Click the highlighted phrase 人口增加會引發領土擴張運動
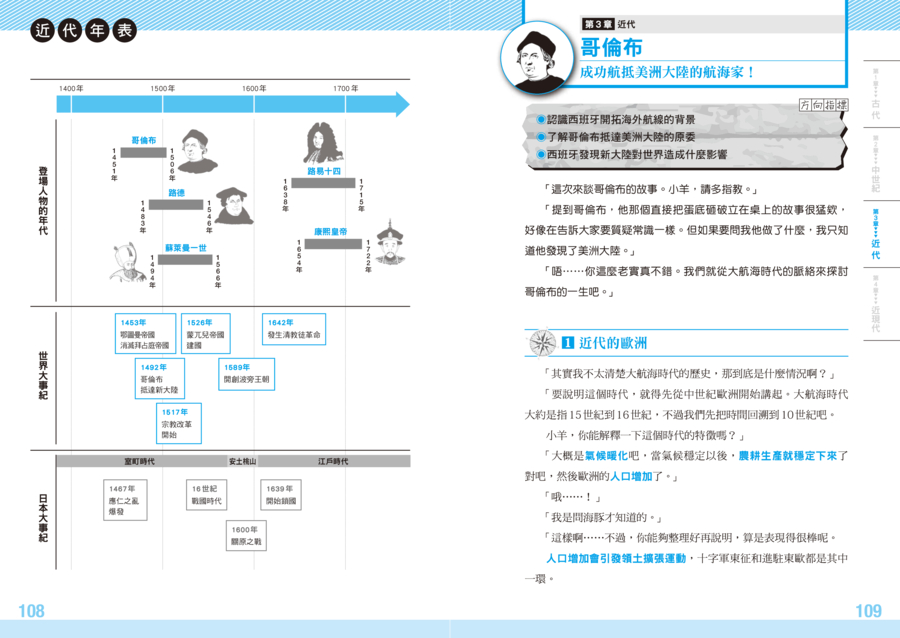The height and width of the screenshot is (638, 900). point(616,558)
